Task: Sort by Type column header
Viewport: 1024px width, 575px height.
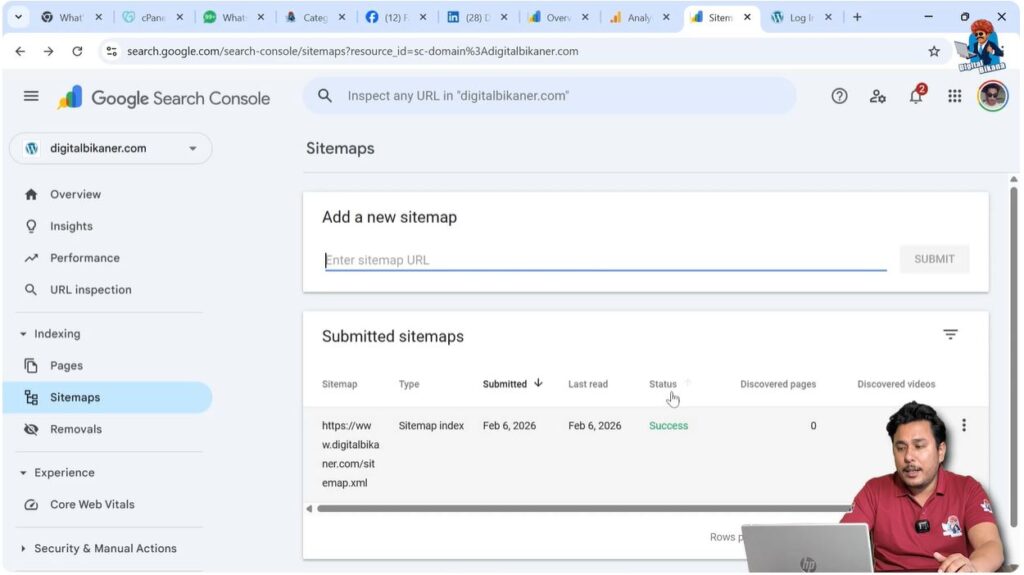Action: pos(409,384)
